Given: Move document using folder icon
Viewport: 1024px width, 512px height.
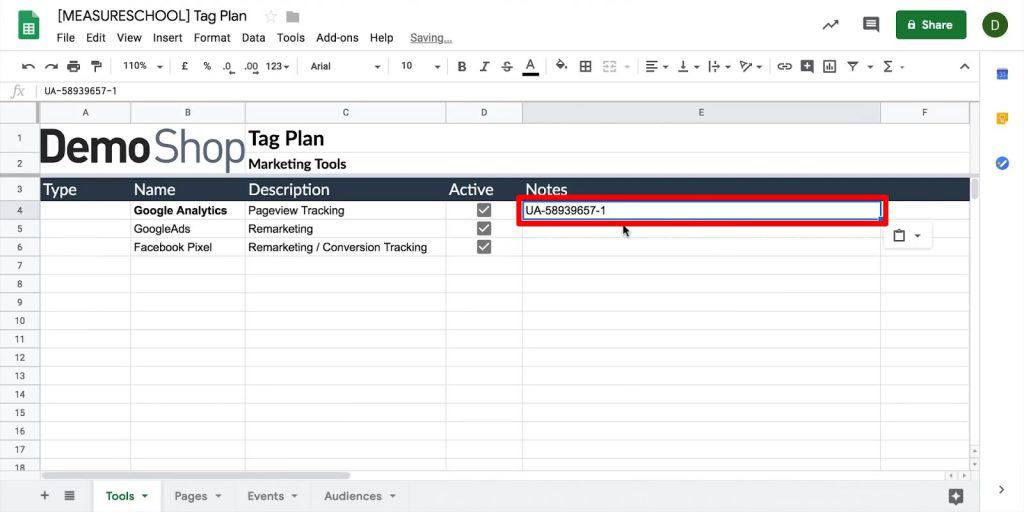Looking at the screenshot, I should (x=293, y=16).
